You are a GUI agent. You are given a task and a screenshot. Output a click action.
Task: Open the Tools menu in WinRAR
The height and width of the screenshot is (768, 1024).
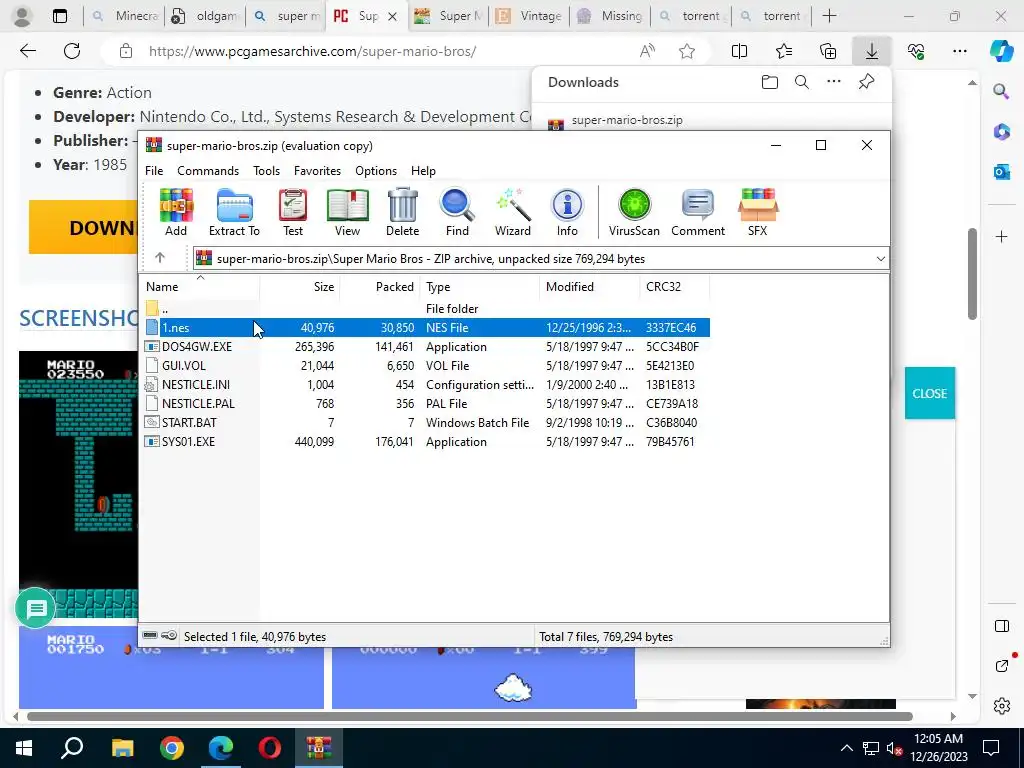(x=266, y=170)
